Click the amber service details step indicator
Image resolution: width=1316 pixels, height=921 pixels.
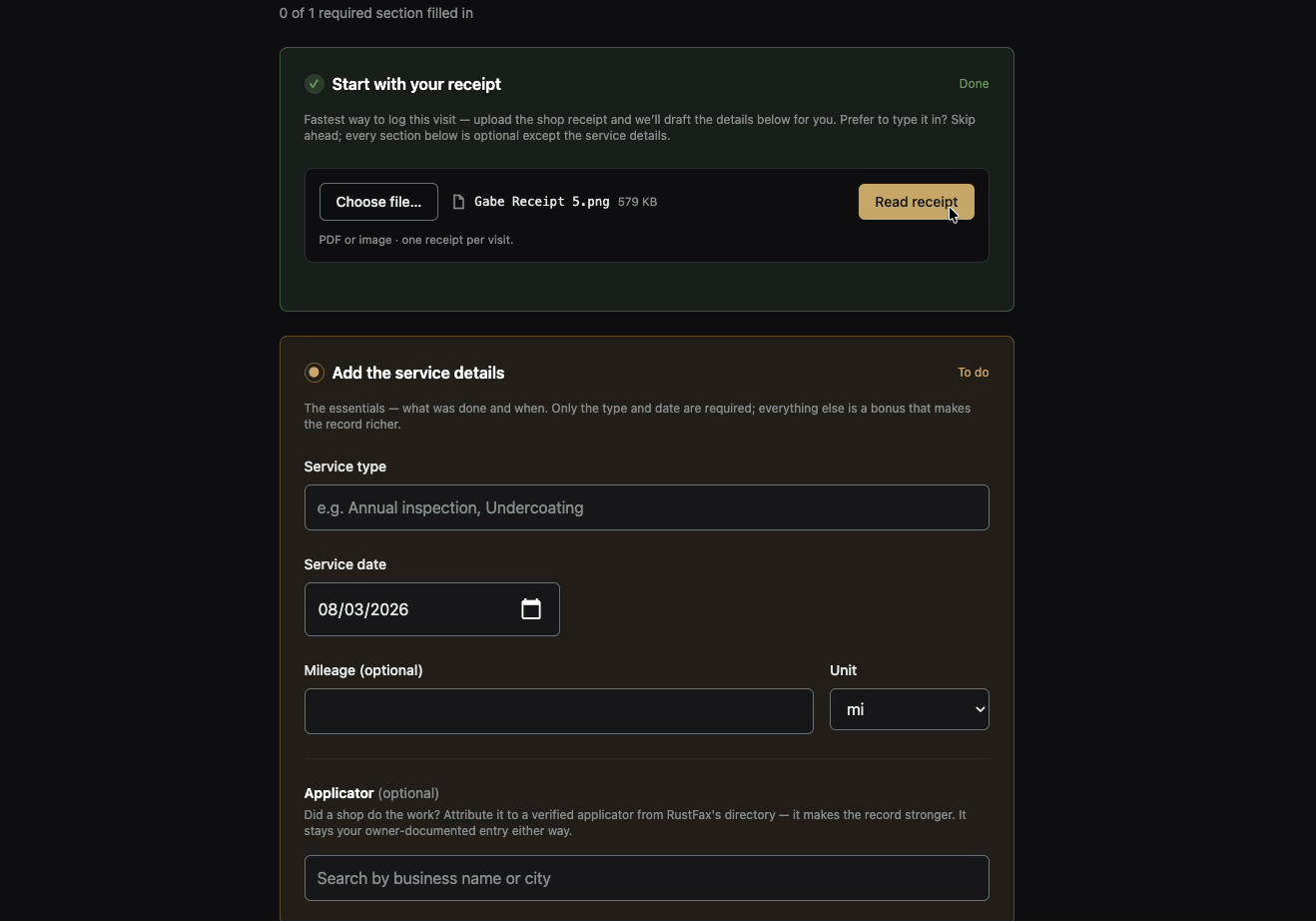[x=314, y=373]
